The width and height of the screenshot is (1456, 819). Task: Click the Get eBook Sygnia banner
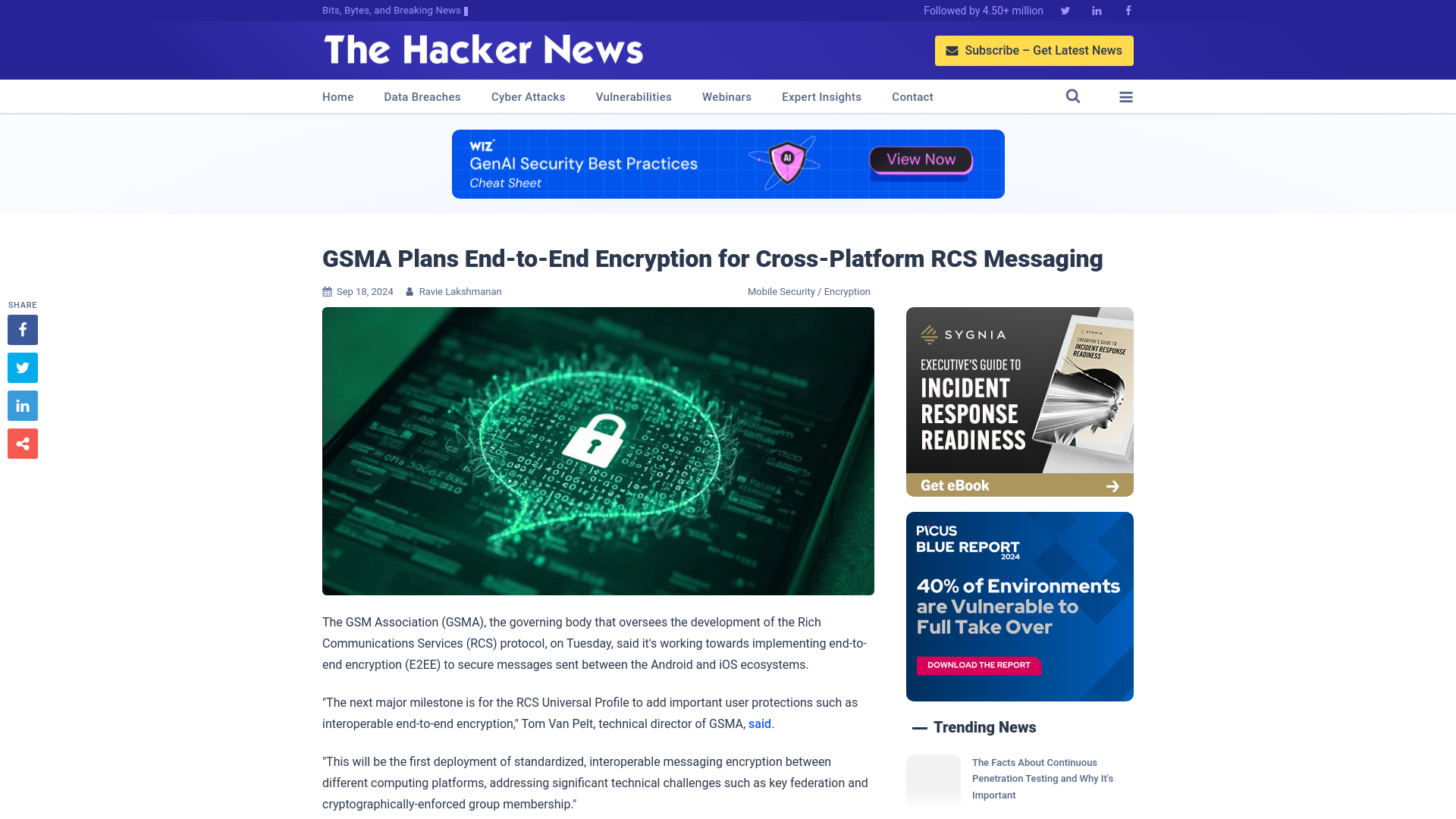tap(1019, 485)
